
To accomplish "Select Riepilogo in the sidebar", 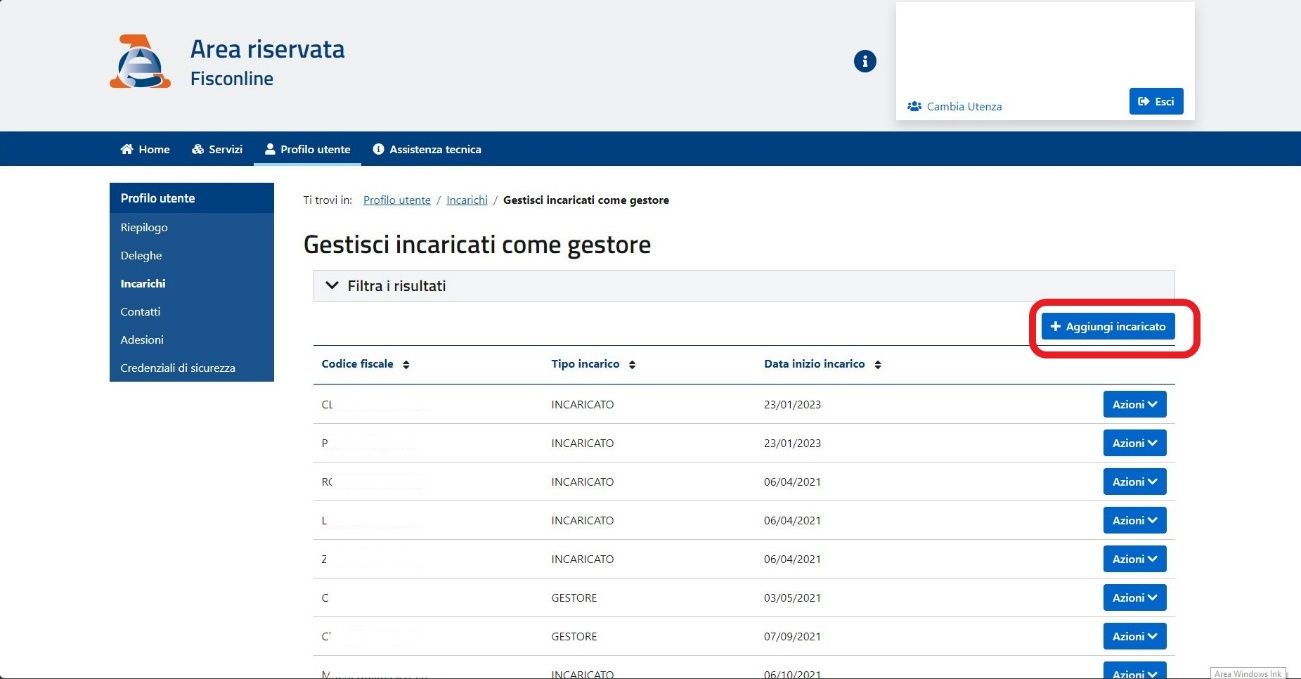I will (x=144, y=227).
